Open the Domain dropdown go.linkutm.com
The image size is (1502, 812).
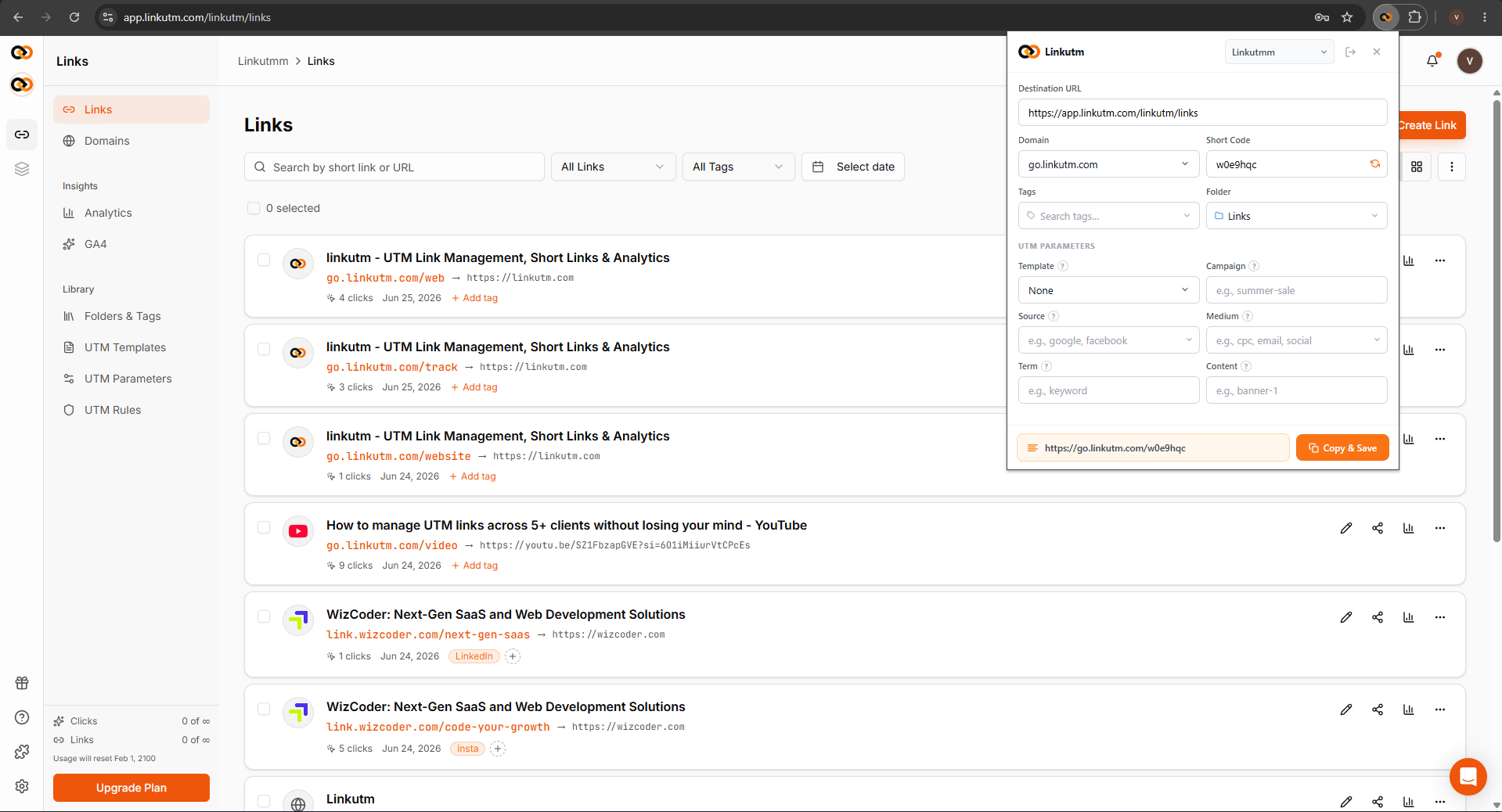click(x=1108, y=164)
